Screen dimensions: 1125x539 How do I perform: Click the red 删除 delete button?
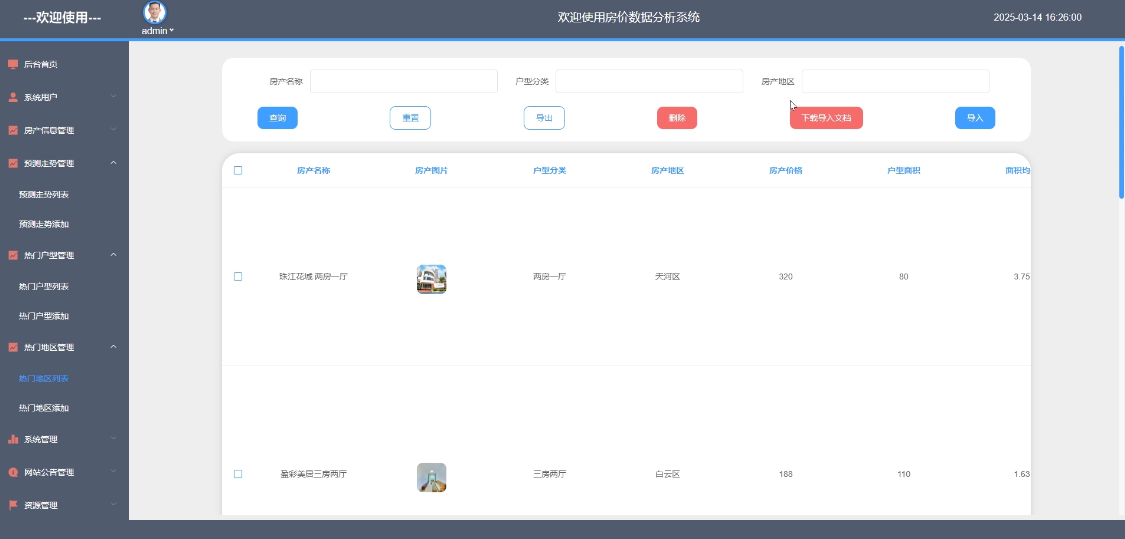click(677, 118)
